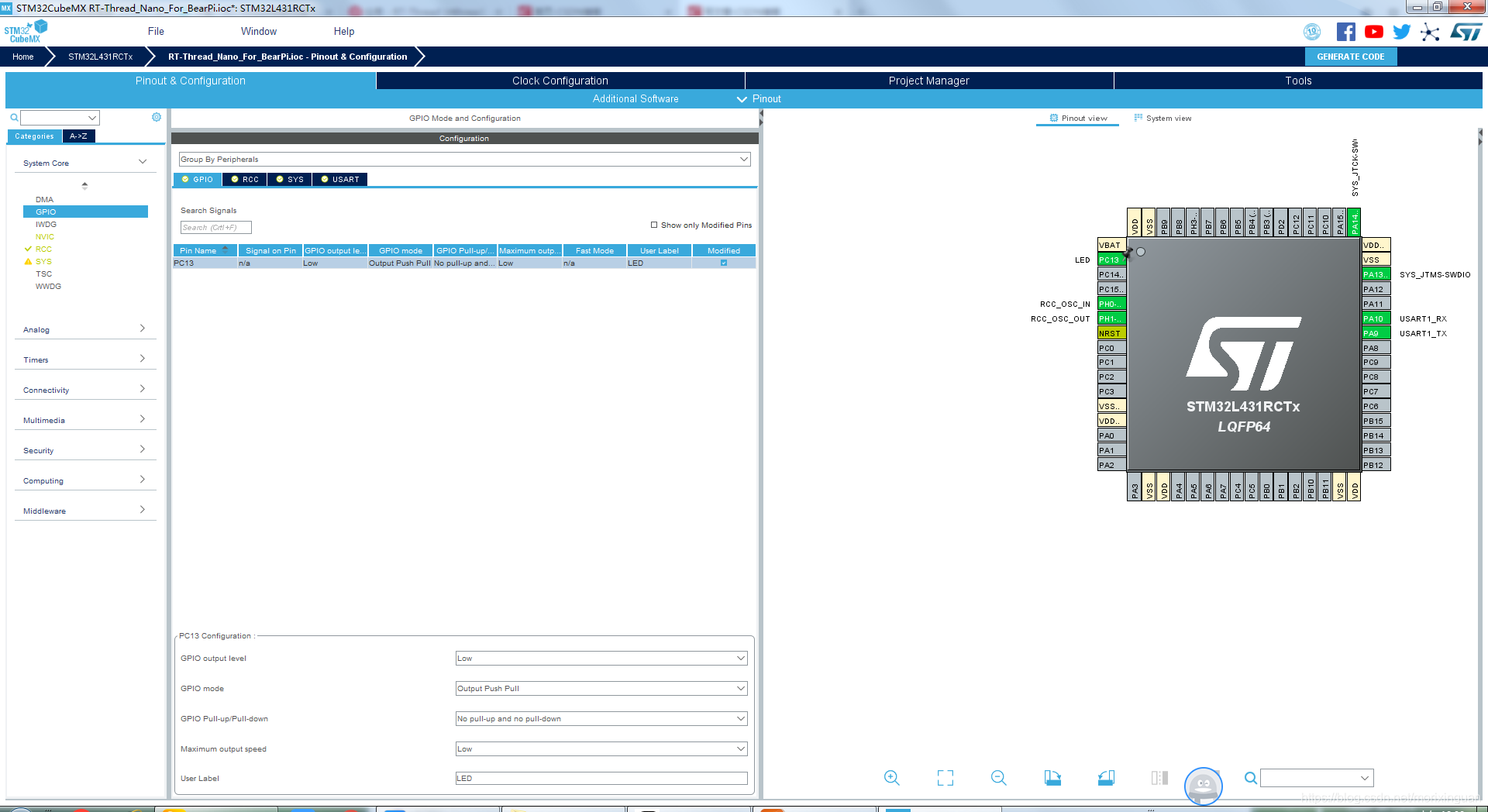Open categories settings gear icon
The image size is (1488, 812).
click(157, 117)
